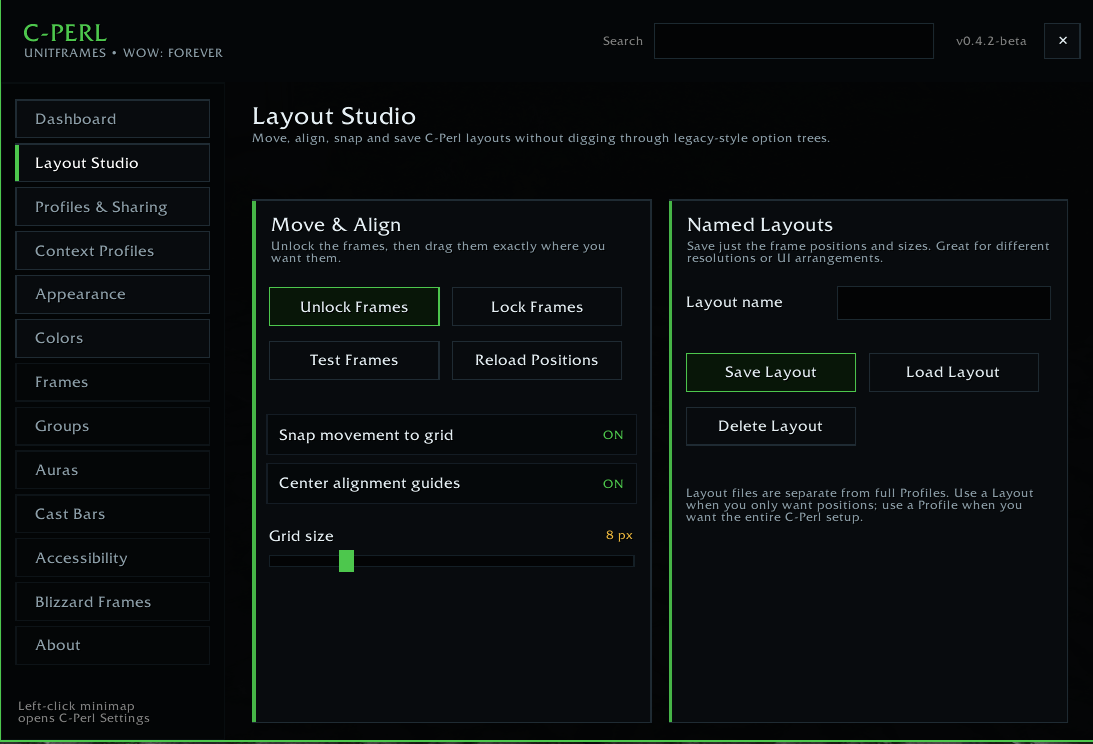Open Context Profiles page
Viewport: 1093px width, 744px height.
click(112, 250)
